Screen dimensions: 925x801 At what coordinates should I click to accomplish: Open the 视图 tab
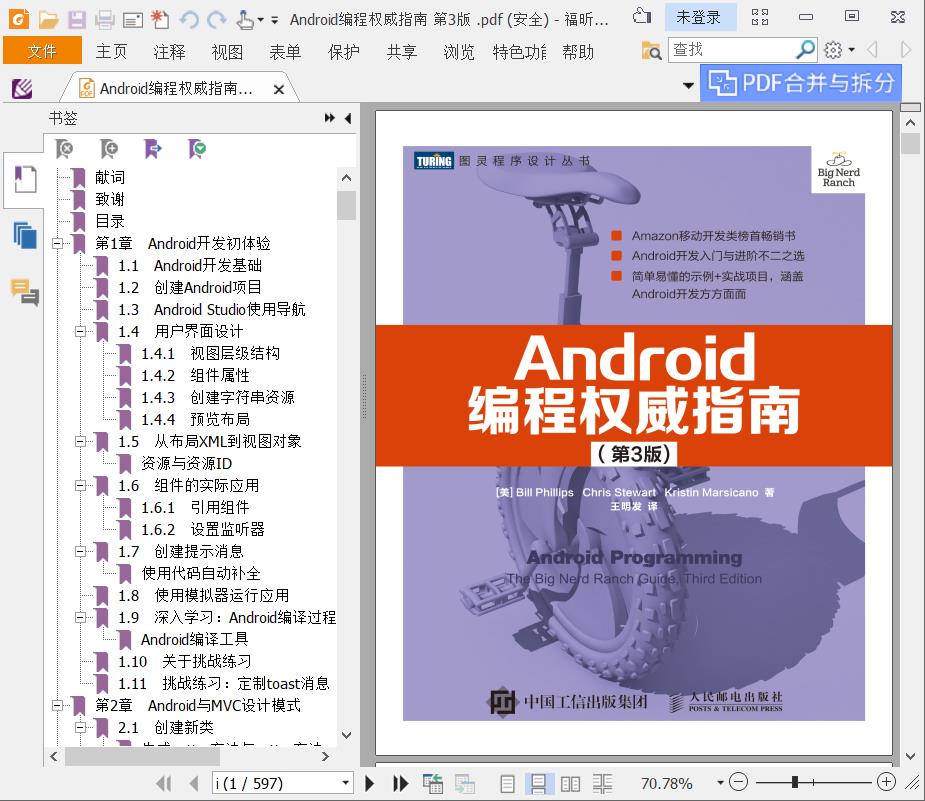227,52
